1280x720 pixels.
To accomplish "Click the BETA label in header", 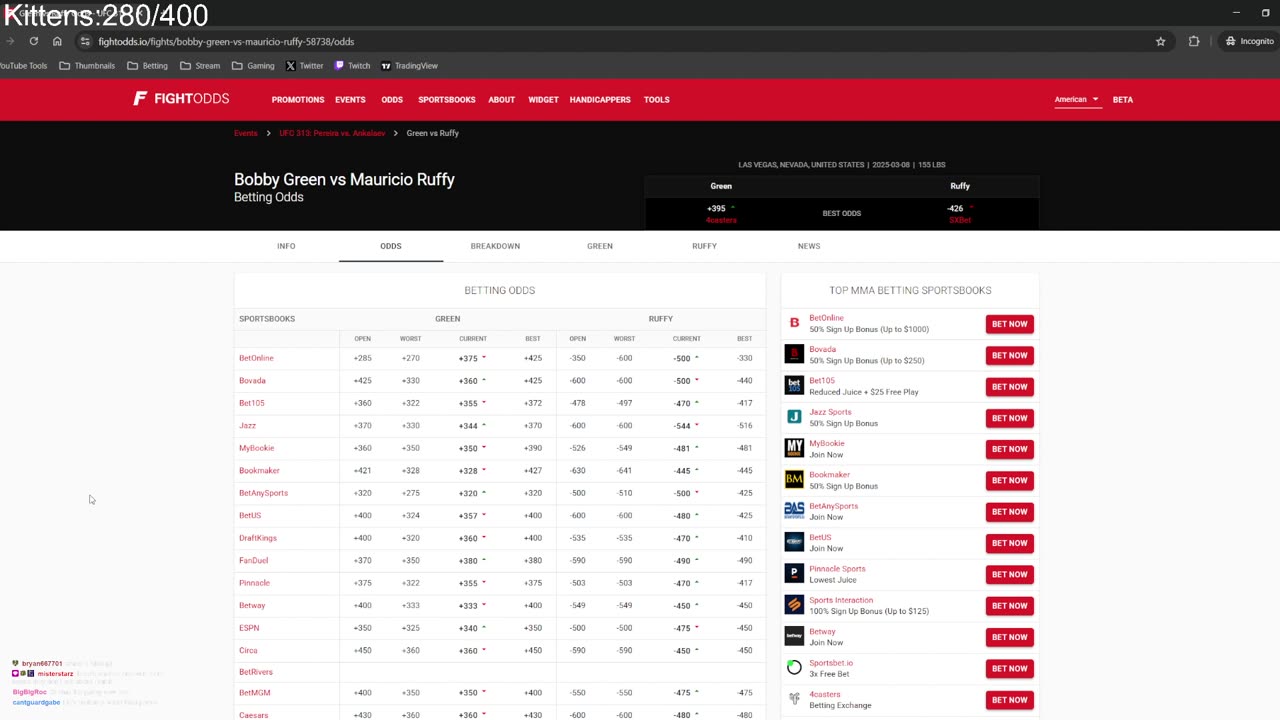I will (x=1123, y=99).
